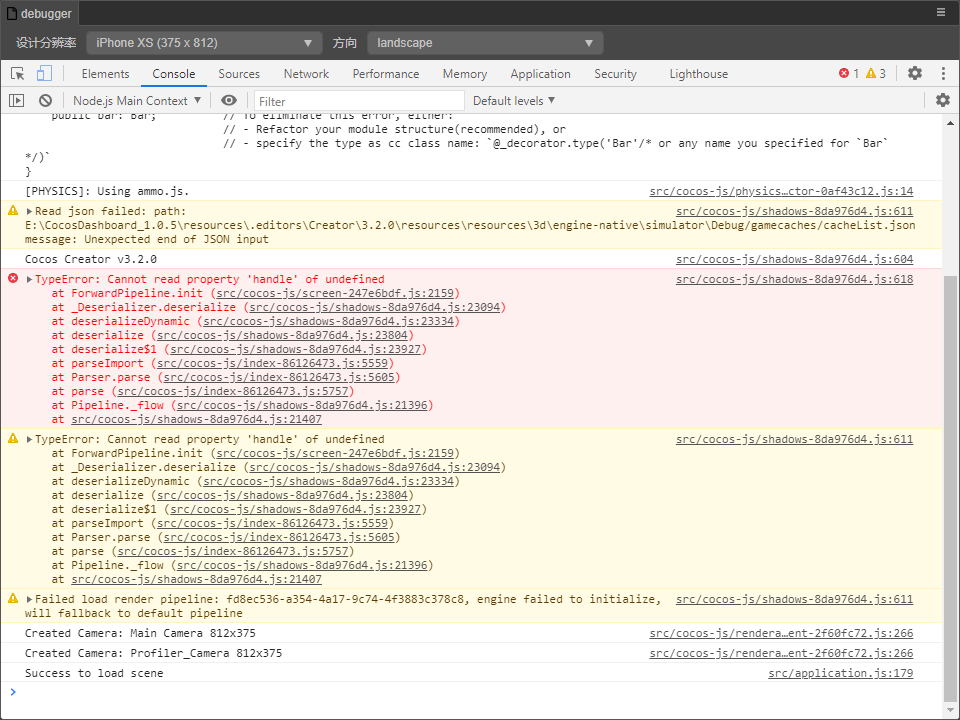Open the iPhone XS resolution dropdown

(204, 43)
